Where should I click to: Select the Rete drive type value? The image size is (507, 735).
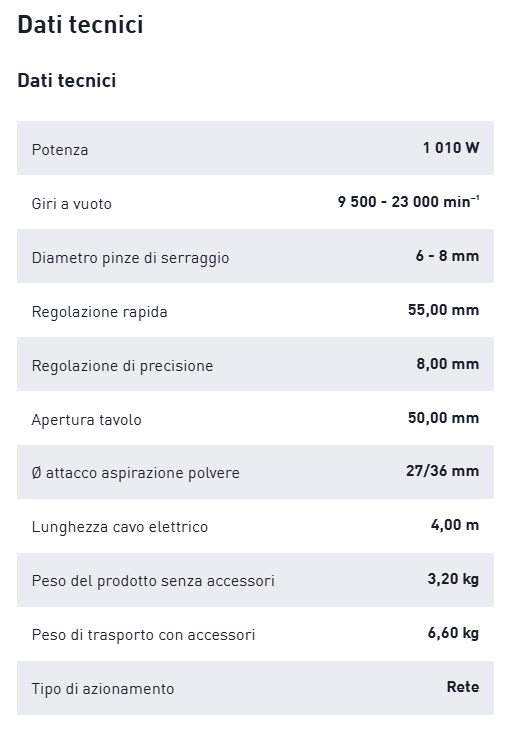click(x=463, y=687)
